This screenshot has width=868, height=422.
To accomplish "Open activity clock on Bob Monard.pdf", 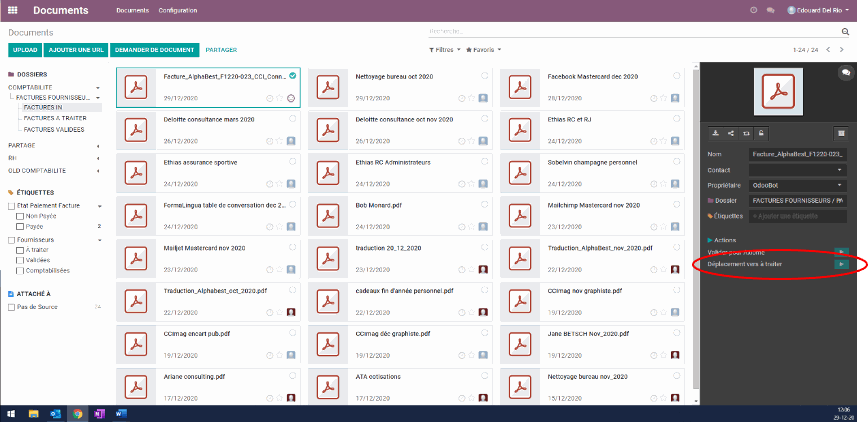I will pos(462,227).
